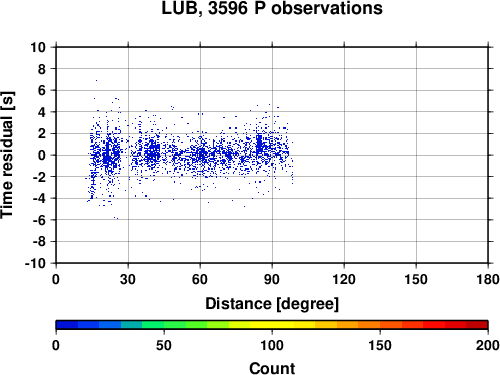The height and width of the screenshot is (375, 500).
Task: Click the outlier point near 7 seconds residual
Action: (97, 80)
